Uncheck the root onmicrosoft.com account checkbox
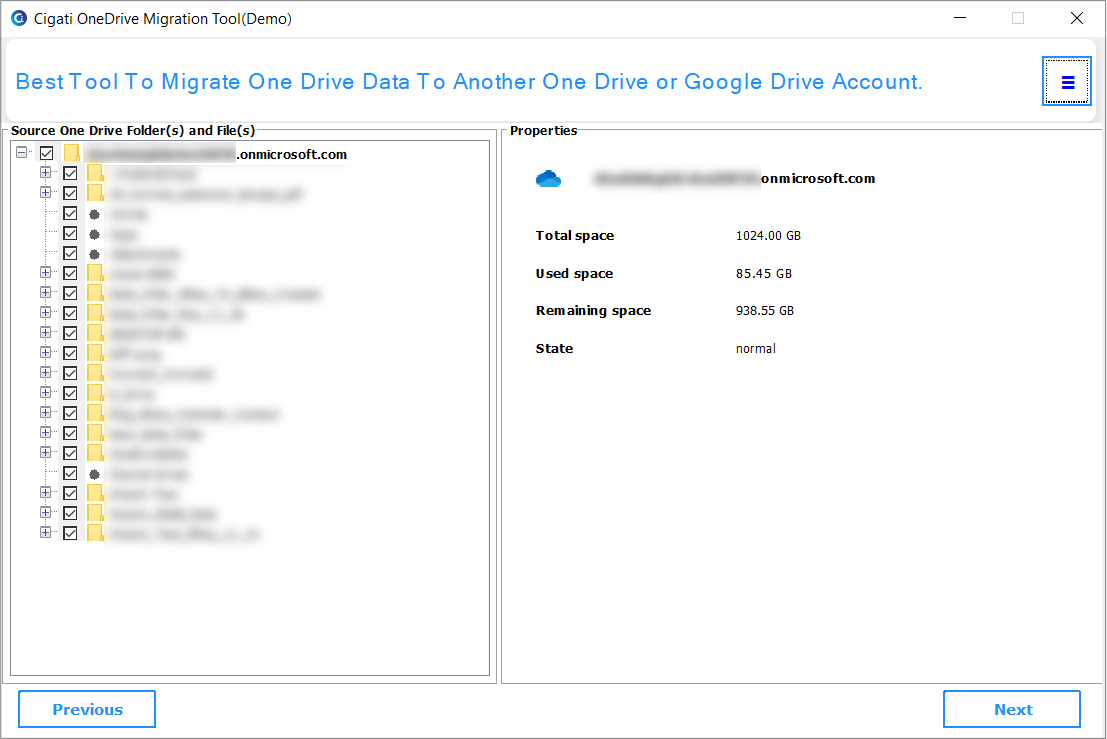Screen dimensions: 1107x739 tap(47, 153)
